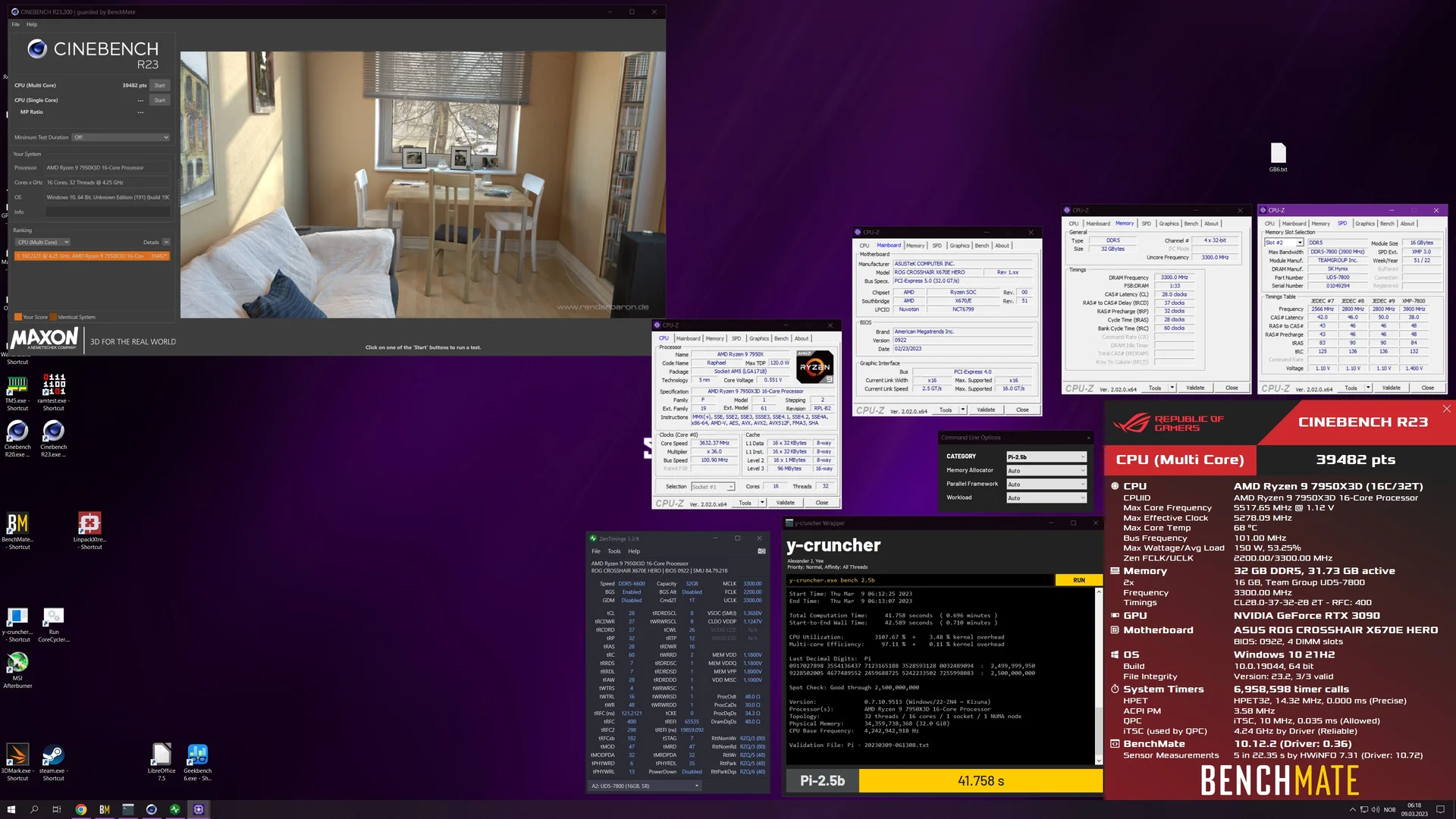Viewport: 1456px width, 819px height.
Task: Open Help menu in Cinebench
Action: click(32, 24)
